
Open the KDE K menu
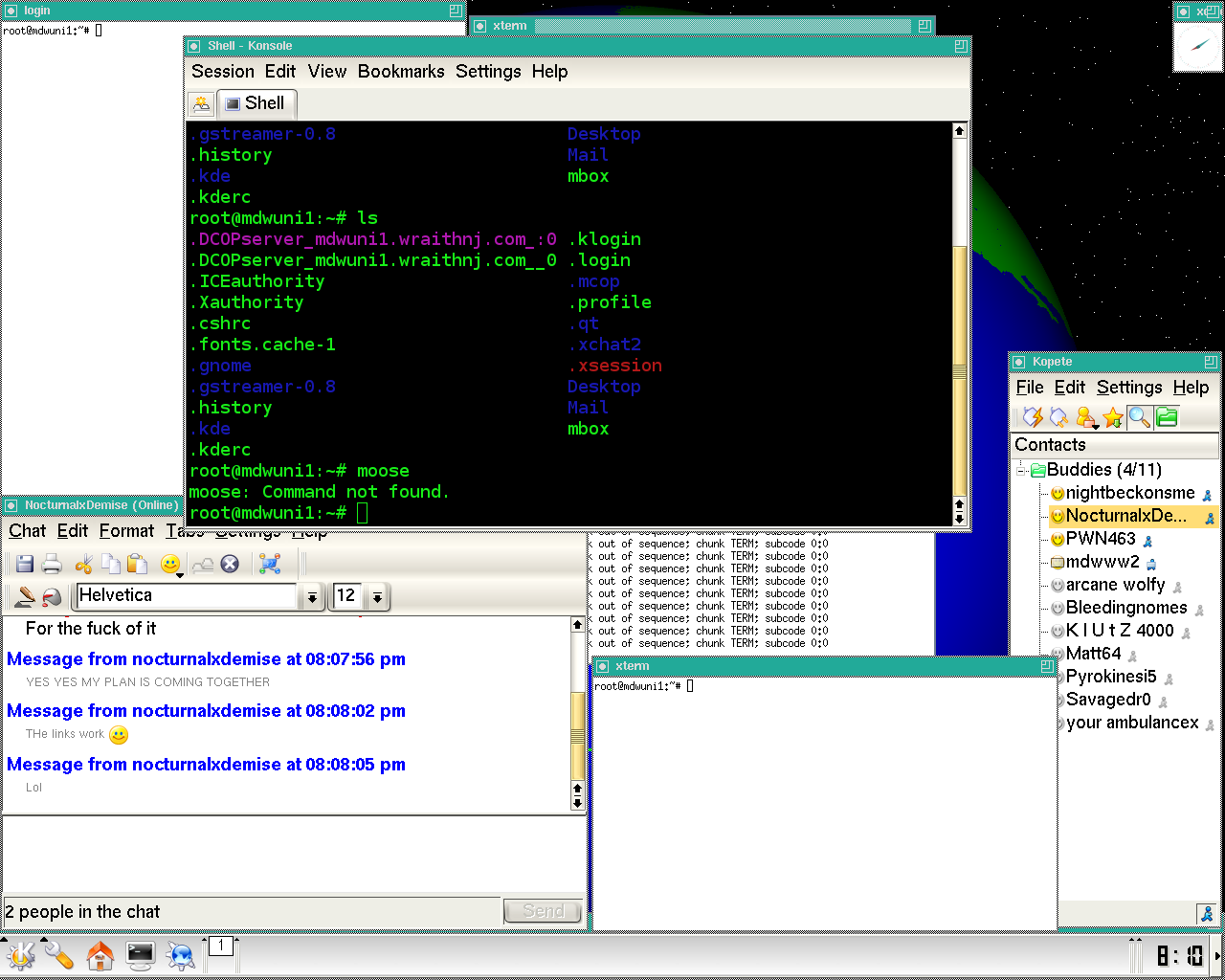(20, 954)
